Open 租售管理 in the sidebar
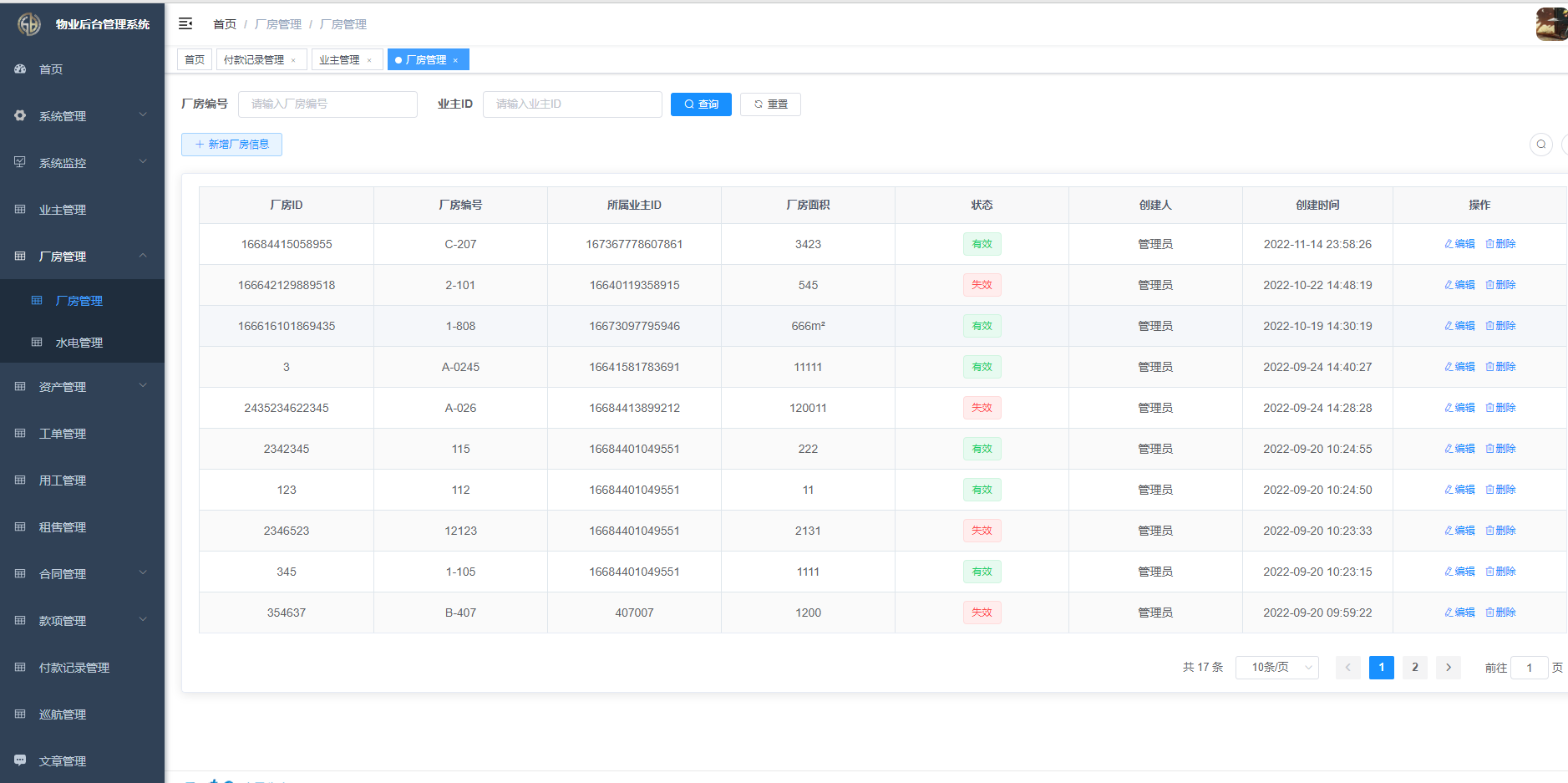Screen dimensions: 1568x783 pyautogui.click(x=82, y=527)
